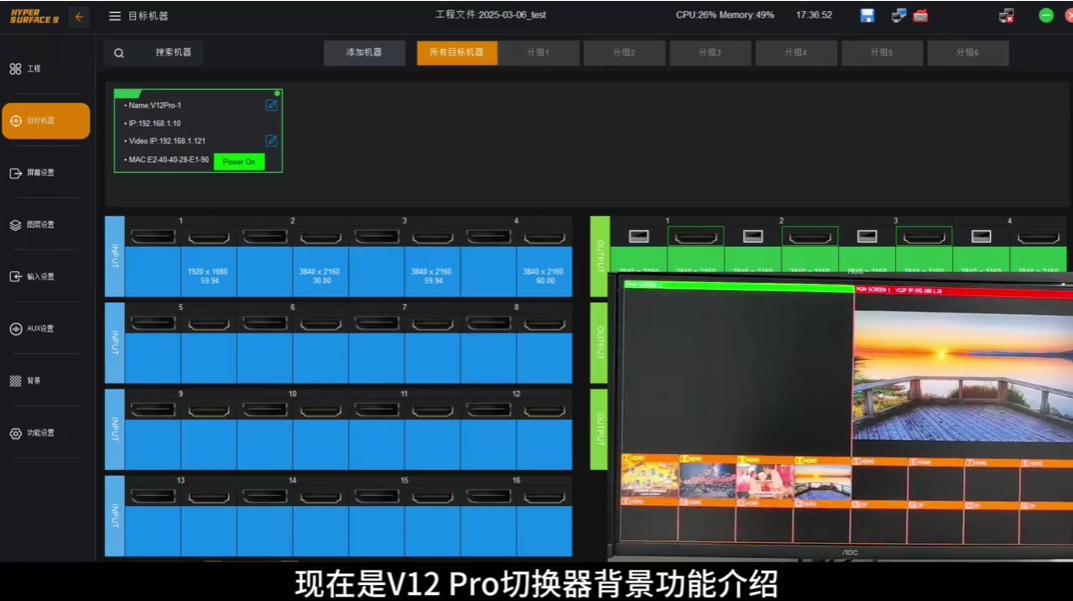Edit the Video IP 192.168.1.121
Image resolution: width=1073 pixels, height=601 pixels.
coord(271,141)
